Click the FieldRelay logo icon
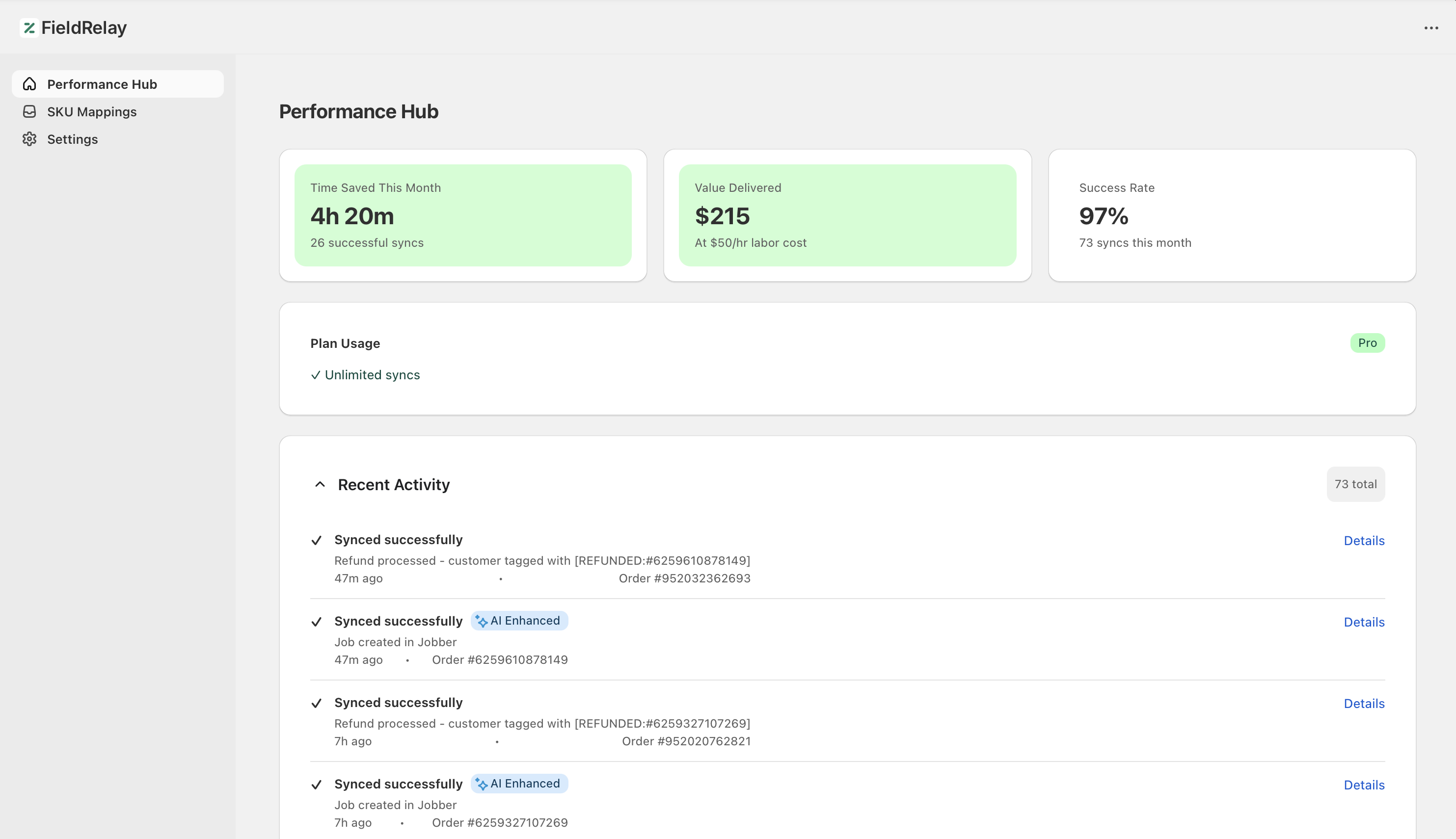The height and width of the screenshot is (839, 1456). pos(29,27)
